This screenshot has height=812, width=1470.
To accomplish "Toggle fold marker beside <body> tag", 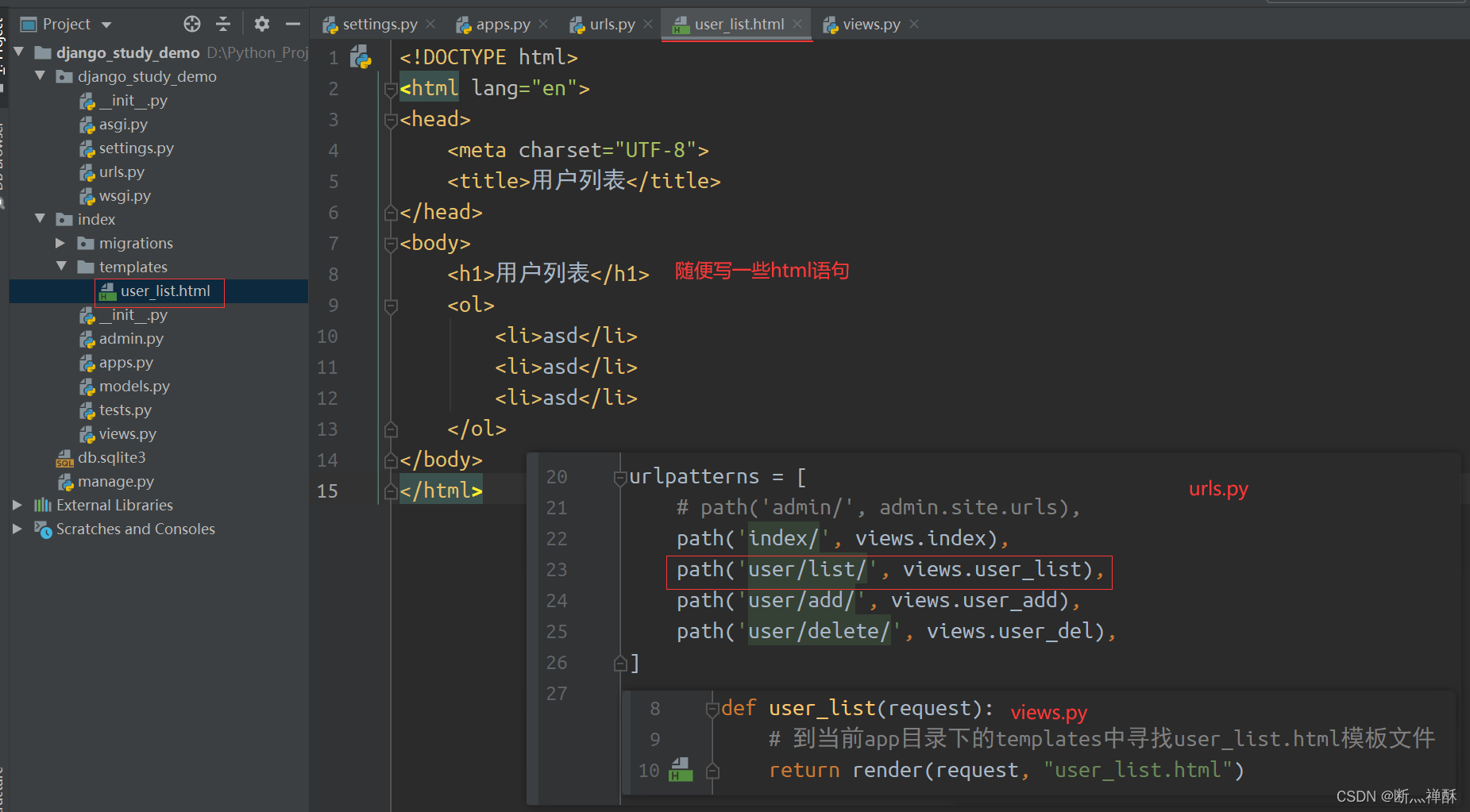I will 390,244.
